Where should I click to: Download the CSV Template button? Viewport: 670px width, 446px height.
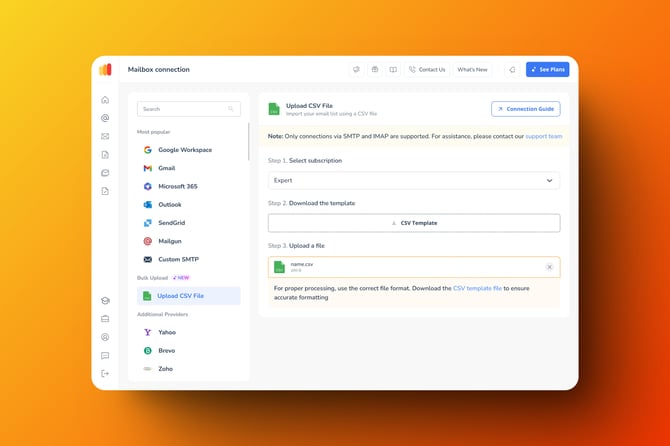414,223
